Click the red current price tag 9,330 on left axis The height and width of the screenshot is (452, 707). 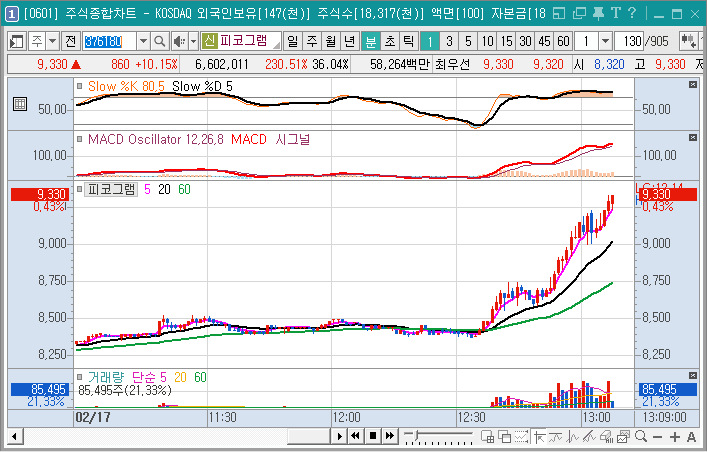(x=40, y=194)
